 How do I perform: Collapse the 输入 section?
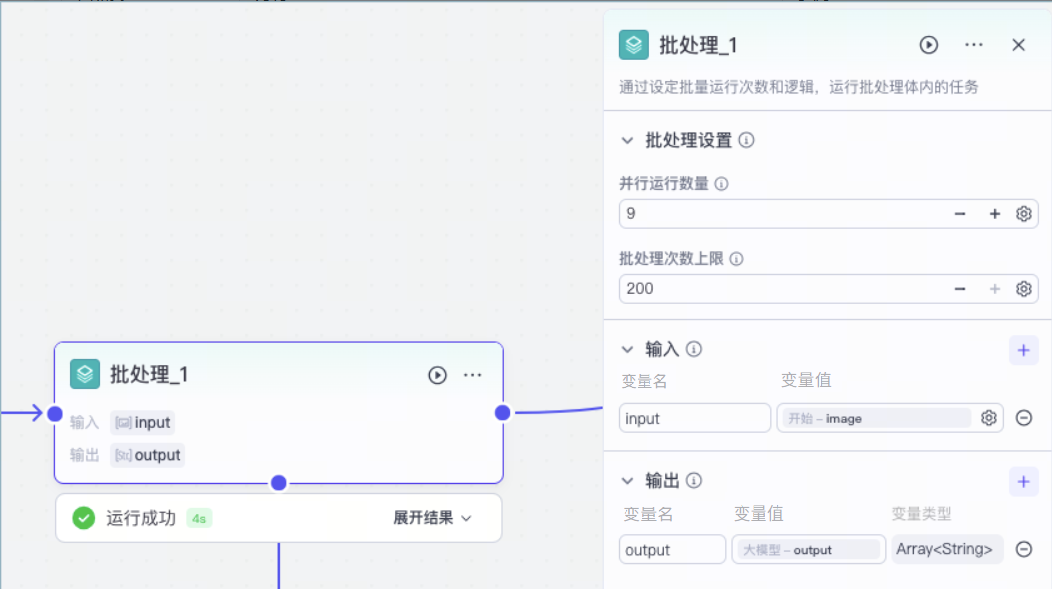627,350
